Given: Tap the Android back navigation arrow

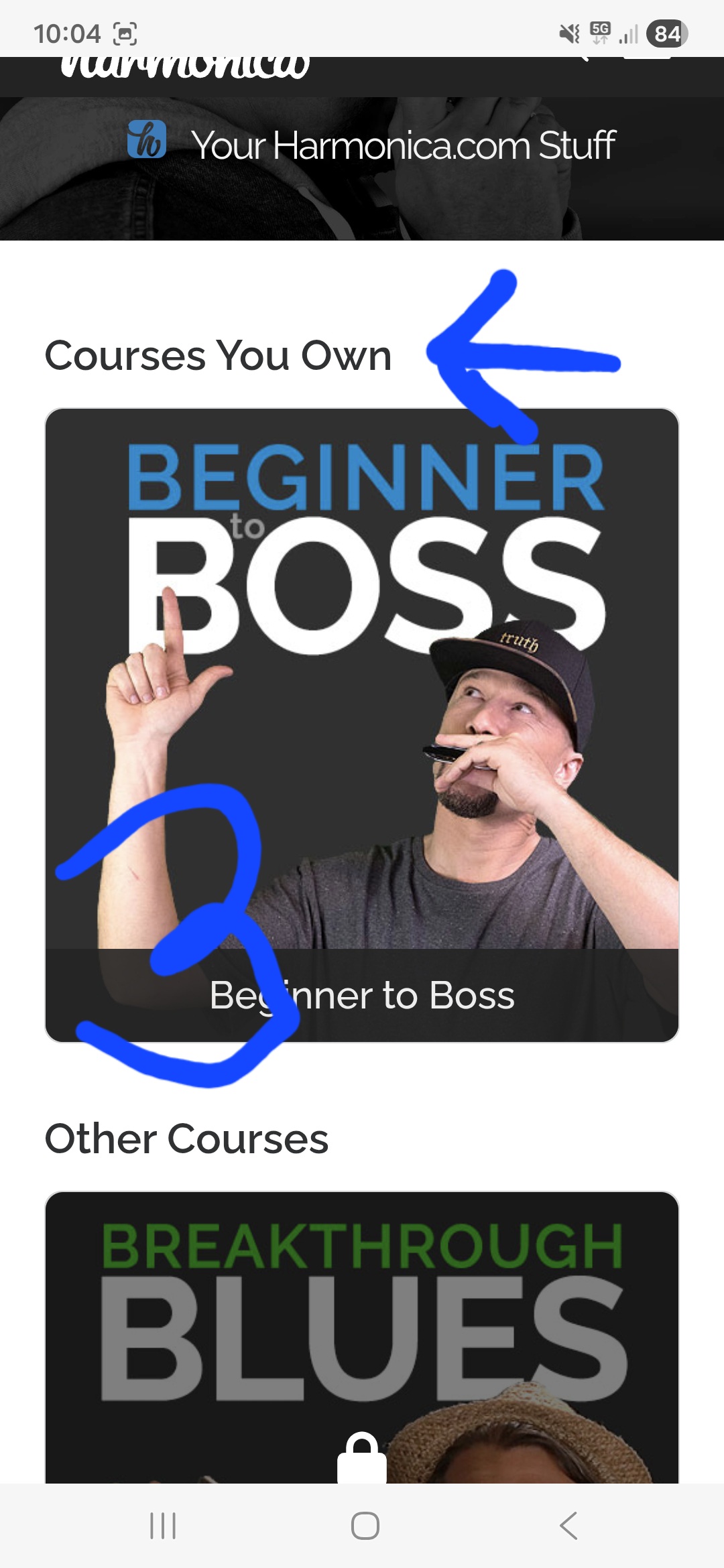Looking at the screenshot, I should click(x=568, y=1525).
